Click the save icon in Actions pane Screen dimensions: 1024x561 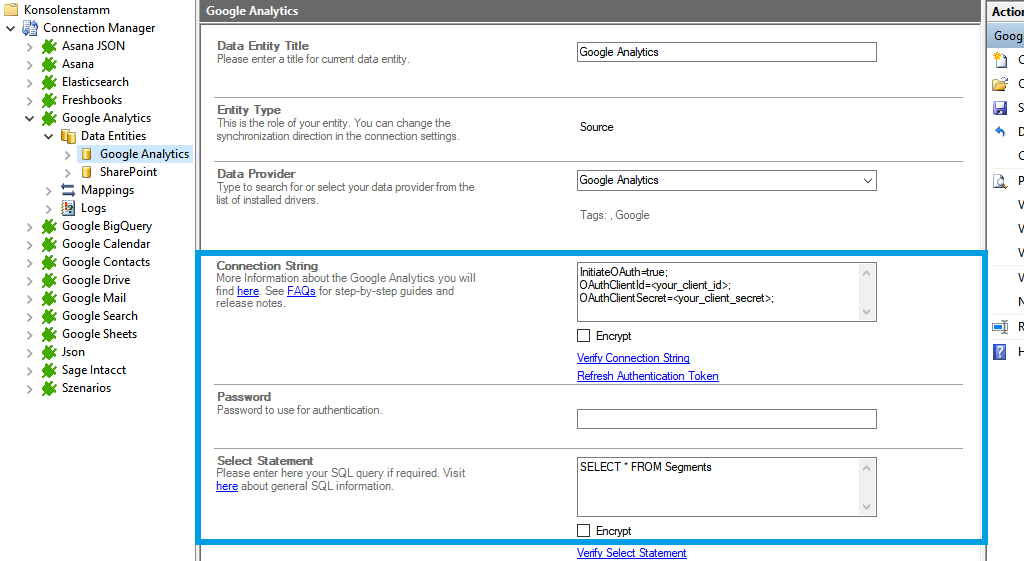(x=999, y=108)
